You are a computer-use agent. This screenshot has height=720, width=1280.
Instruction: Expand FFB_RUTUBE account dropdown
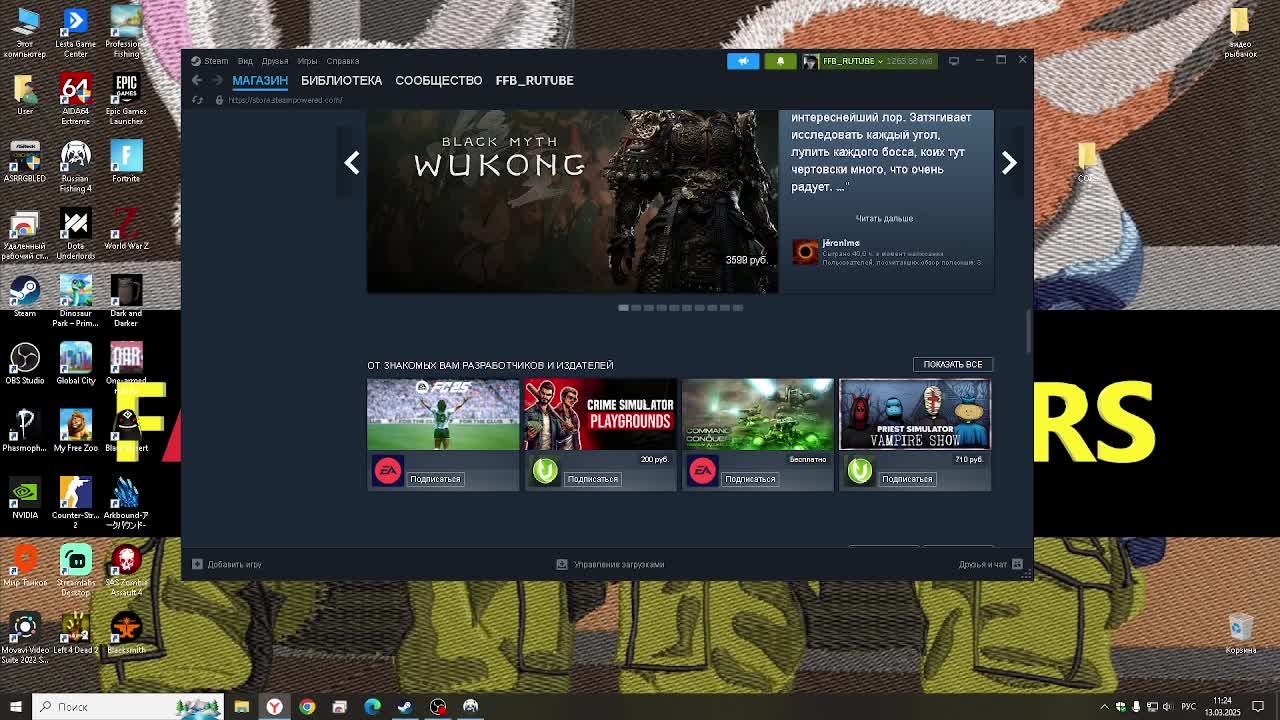870,61
